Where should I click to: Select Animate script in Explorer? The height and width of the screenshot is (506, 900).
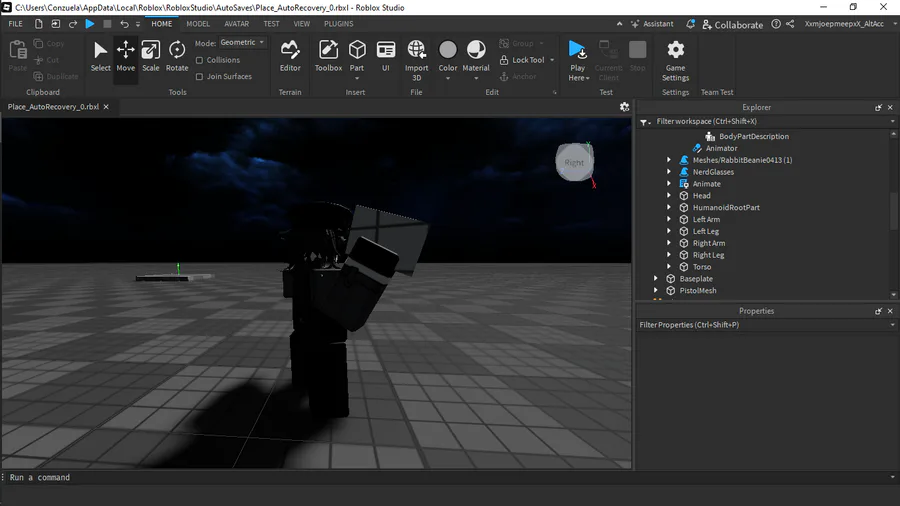[x=707, y=184]
